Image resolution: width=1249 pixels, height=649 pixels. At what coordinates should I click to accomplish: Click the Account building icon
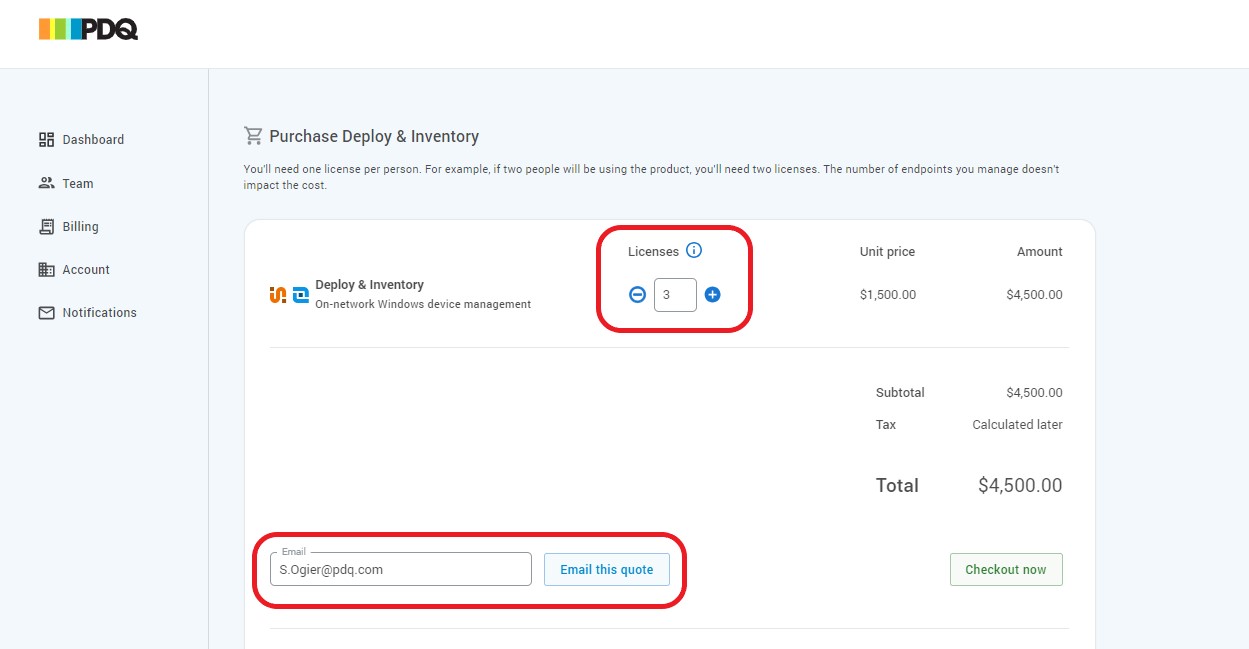point(46,270)
